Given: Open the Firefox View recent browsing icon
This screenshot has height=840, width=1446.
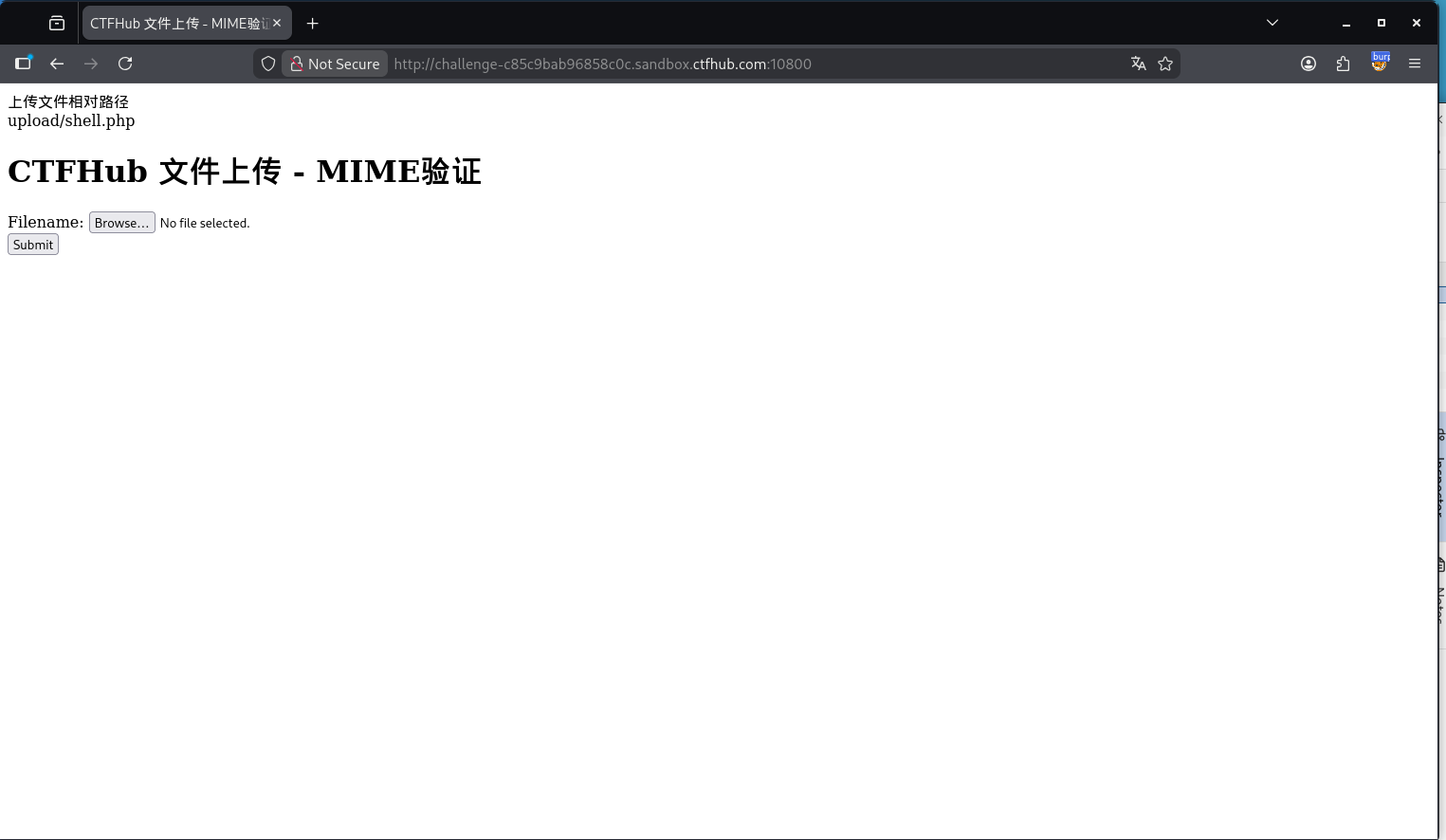Looking at the screenshot, I should click(x=57, y=23).
